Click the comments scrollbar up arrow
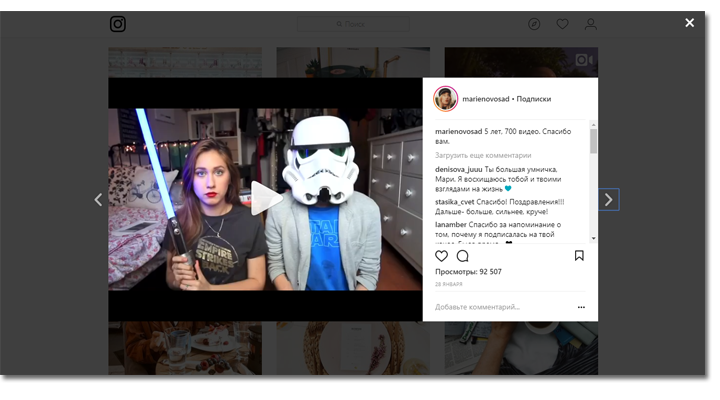Screen dimensions: 720x400 [593, 125]
